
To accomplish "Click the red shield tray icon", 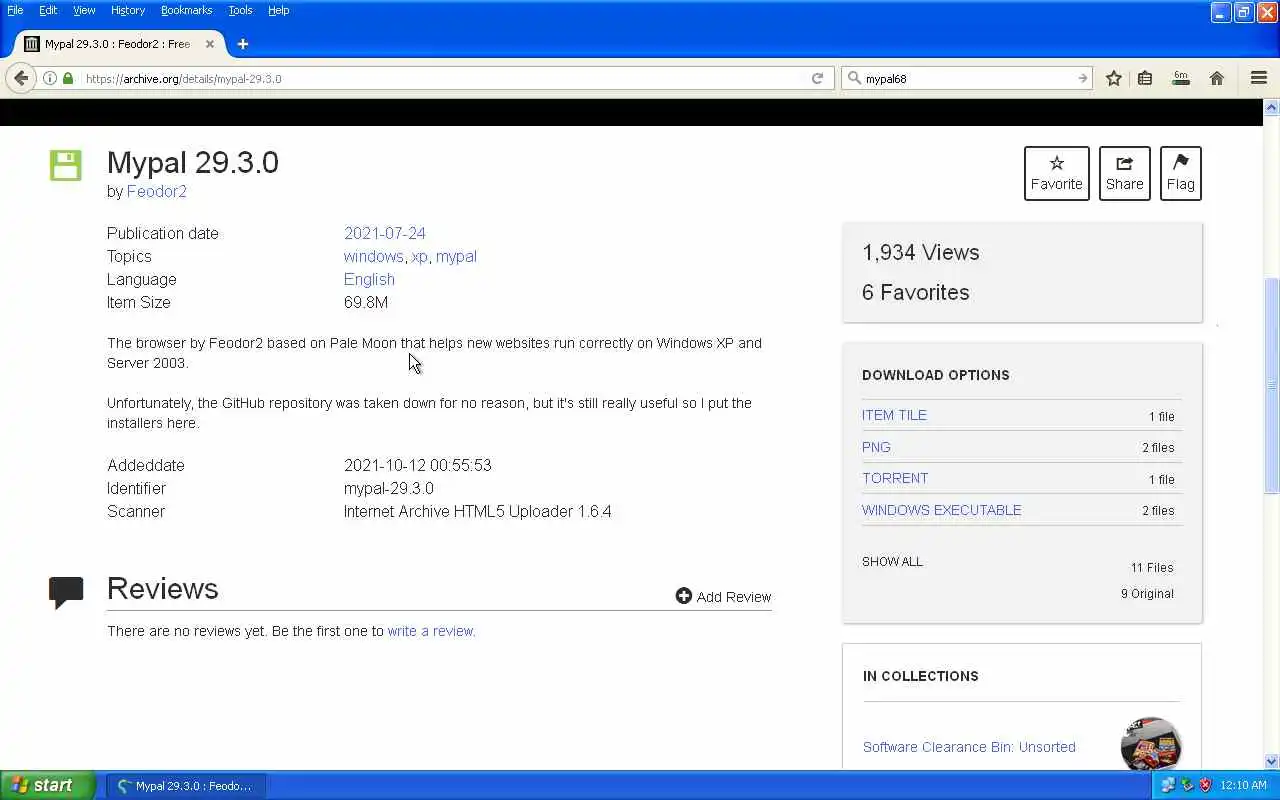I will click(1205, 786).
